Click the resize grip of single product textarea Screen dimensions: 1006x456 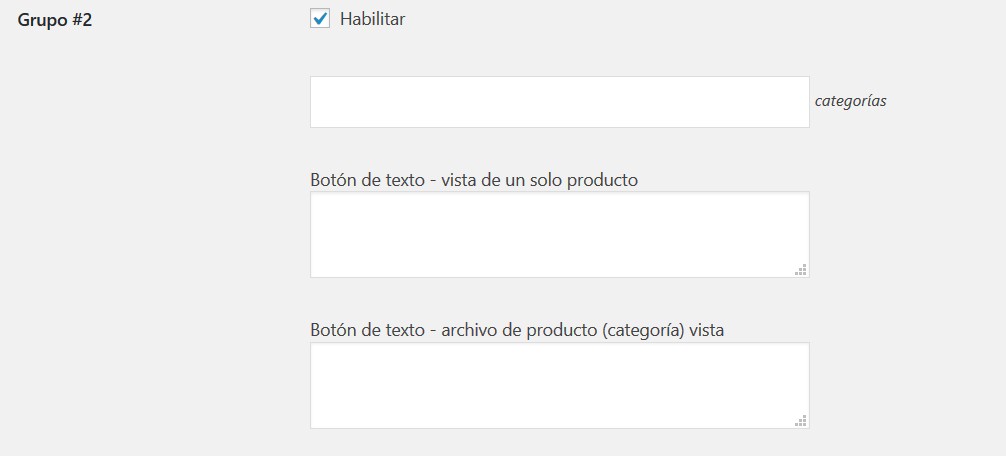point(801,269)
